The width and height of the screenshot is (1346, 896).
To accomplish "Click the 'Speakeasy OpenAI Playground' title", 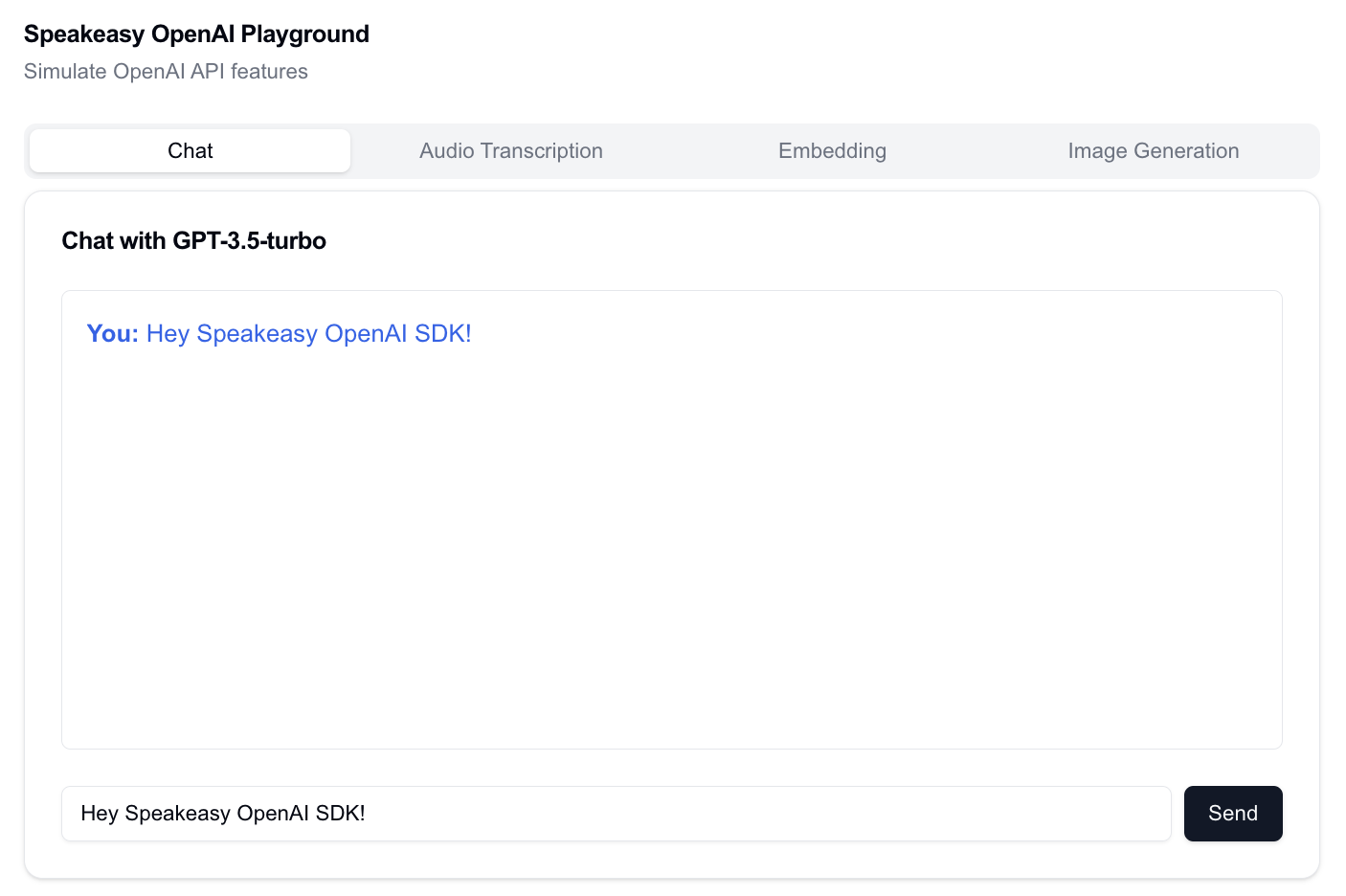I will (196, 34).
